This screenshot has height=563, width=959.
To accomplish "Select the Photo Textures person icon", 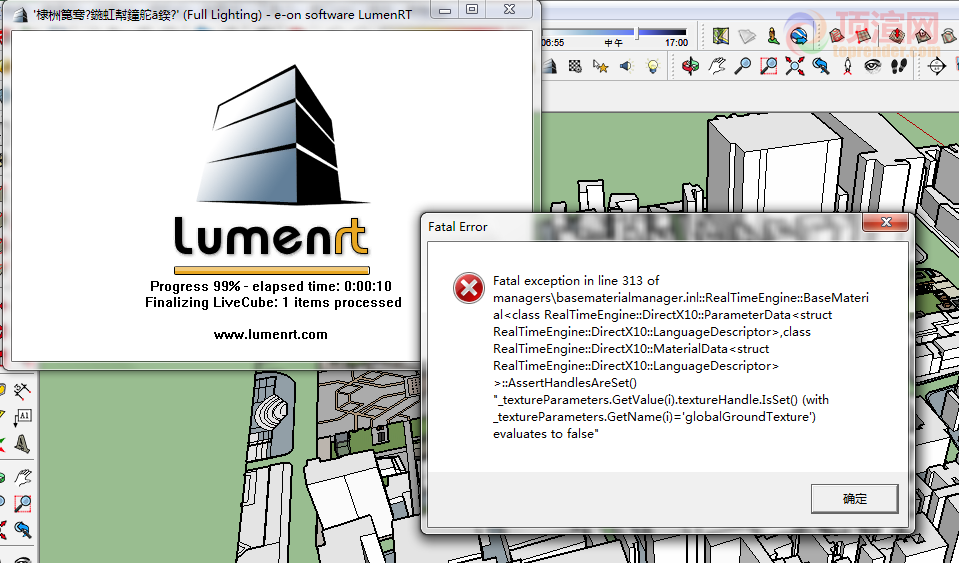I will [773, 36].
